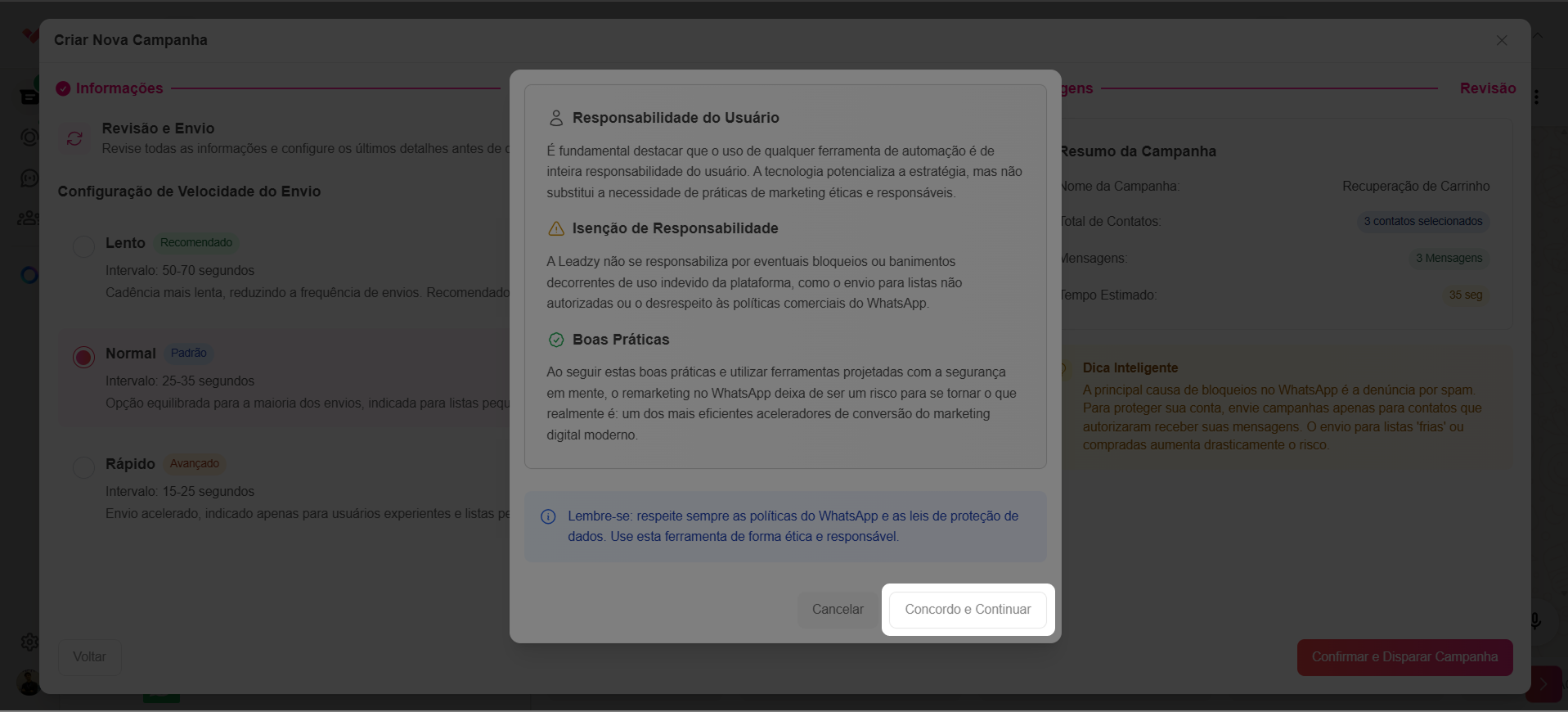Select the Rápido speed radio option
The height and width of the screenshot is (712, 1568).
(x=83, y=467)
